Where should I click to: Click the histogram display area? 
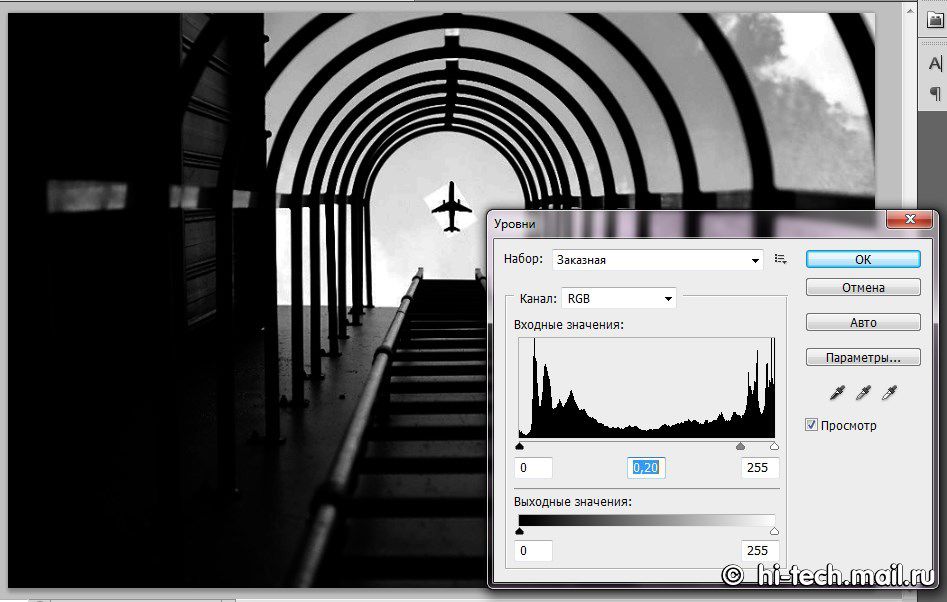tap(647, 388)
